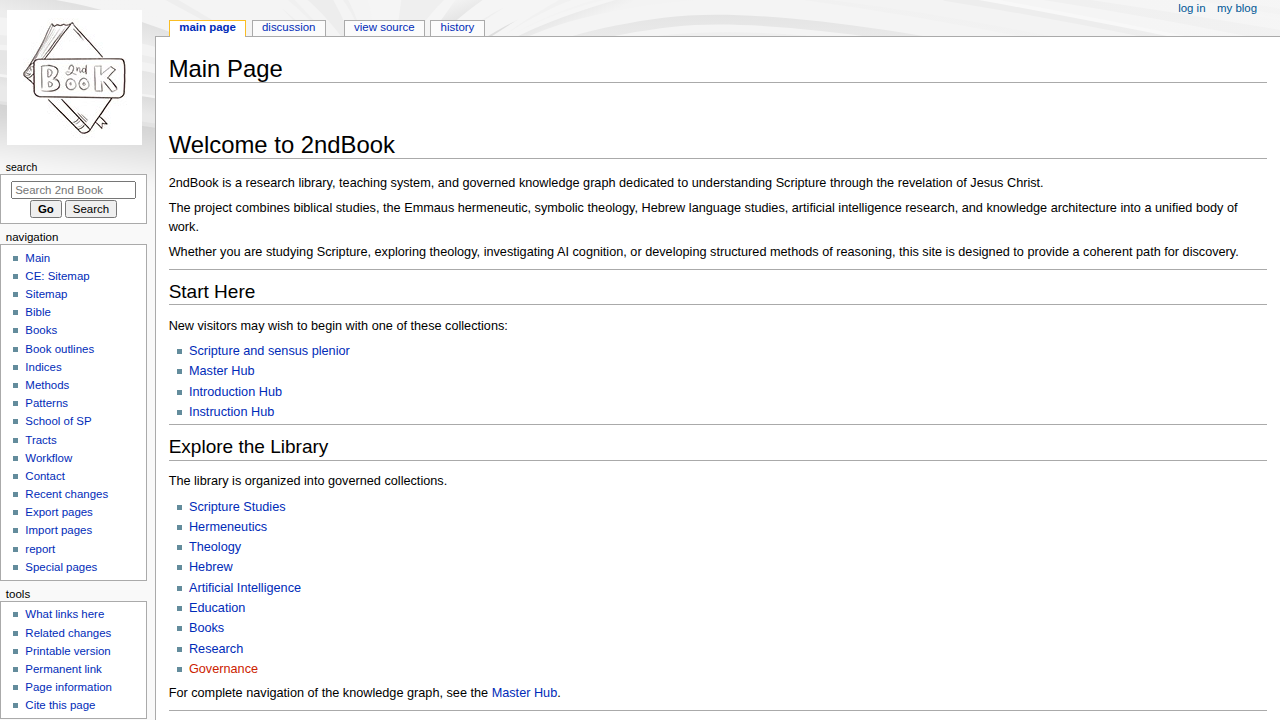Open Books in Explore the Library list
Viewport: 1280px width, 720px height.
tap(206, 628)
